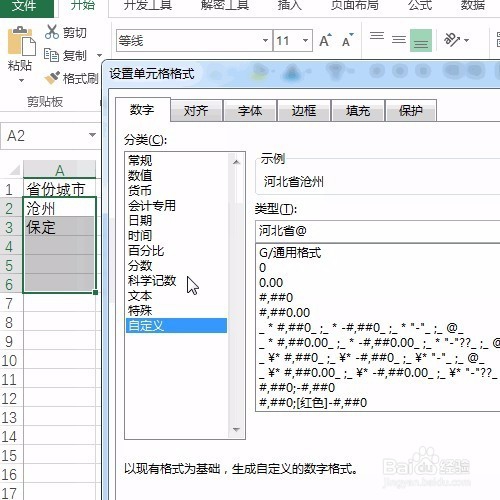Open the 保护 tab in dialog
The height and width of the screenshot is (500, 500).
pos(411,111)
